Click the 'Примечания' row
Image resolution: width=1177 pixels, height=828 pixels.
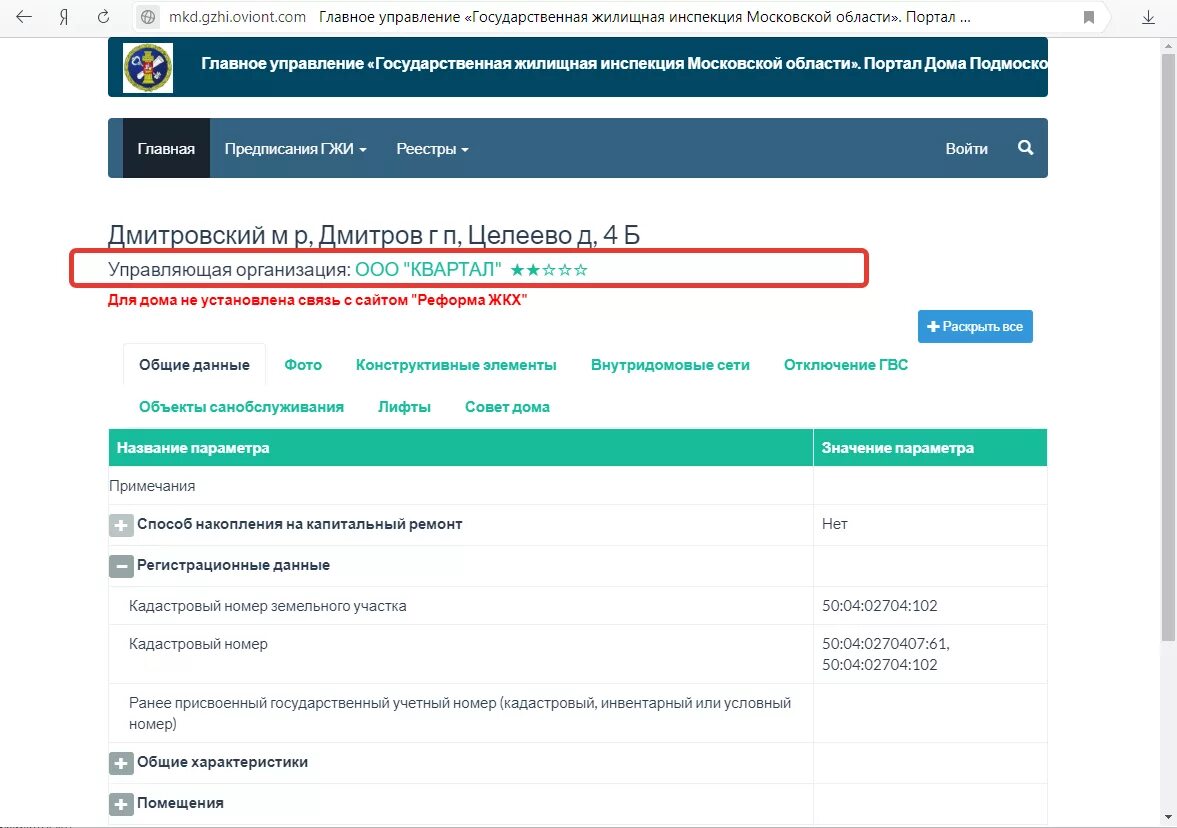point(578,486)
